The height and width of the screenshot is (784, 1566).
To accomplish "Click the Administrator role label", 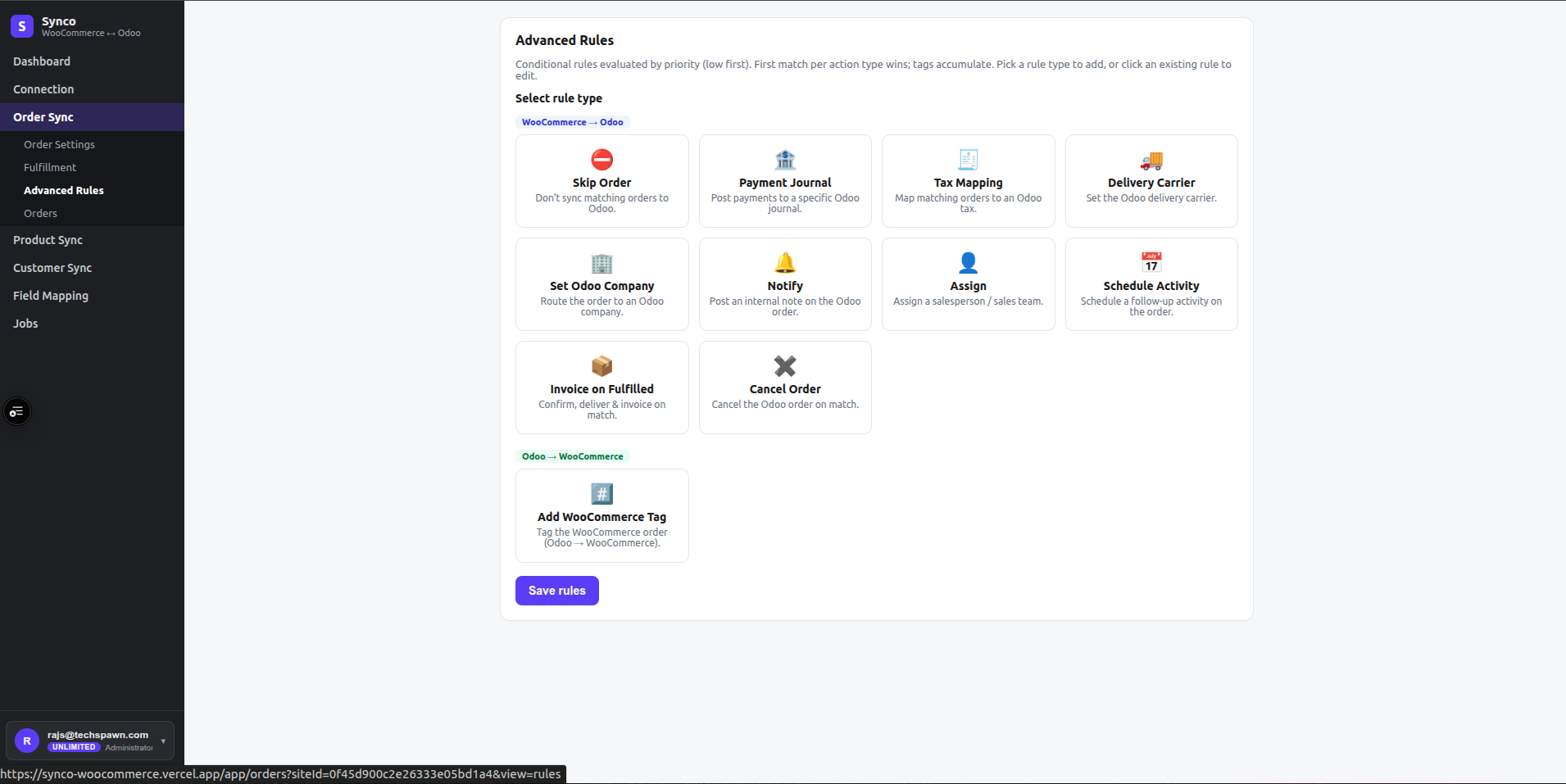I will click(x=129, y=747).
